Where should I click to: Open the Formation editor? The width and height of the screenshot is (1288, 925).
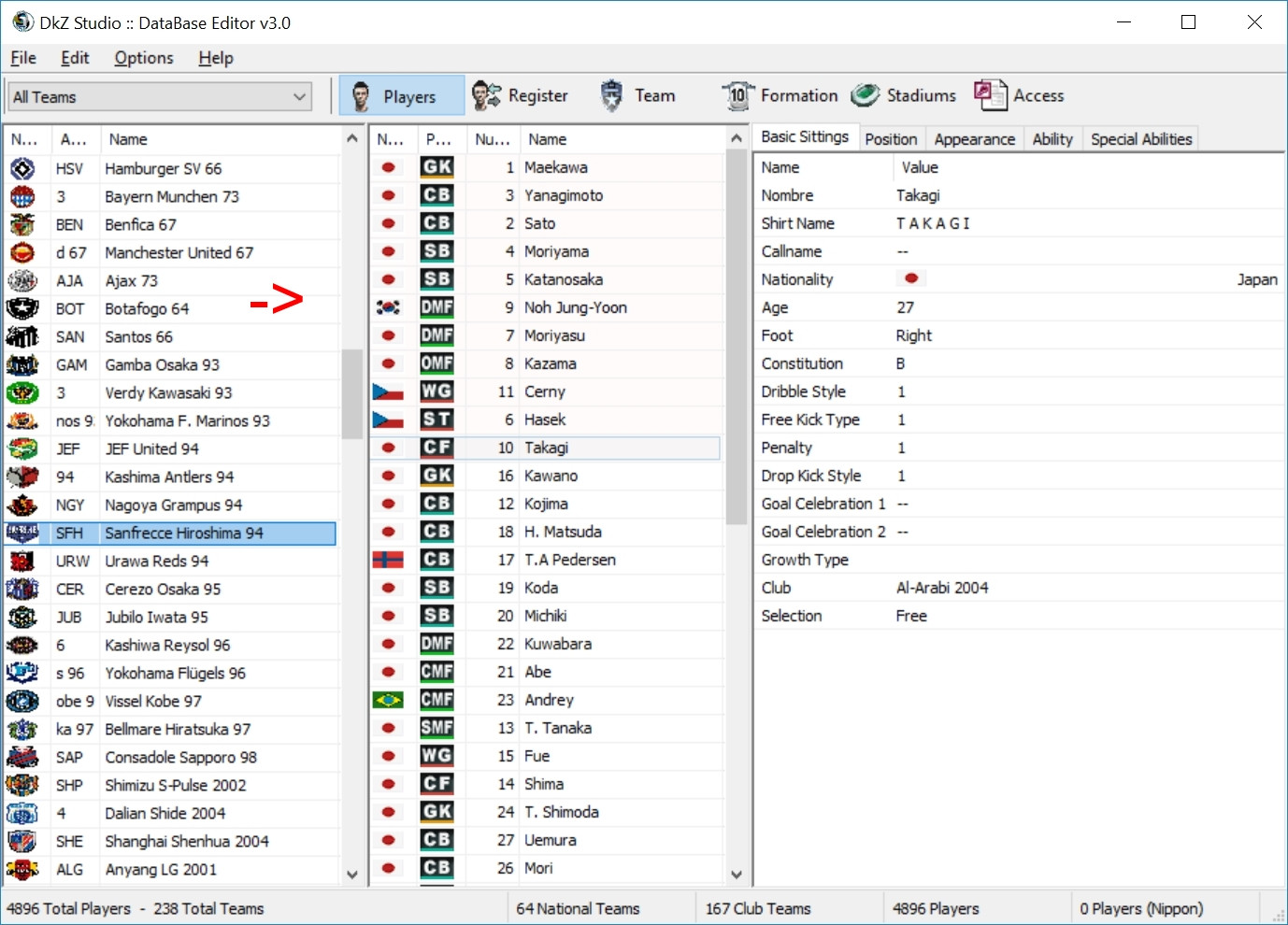pos(780,95)
